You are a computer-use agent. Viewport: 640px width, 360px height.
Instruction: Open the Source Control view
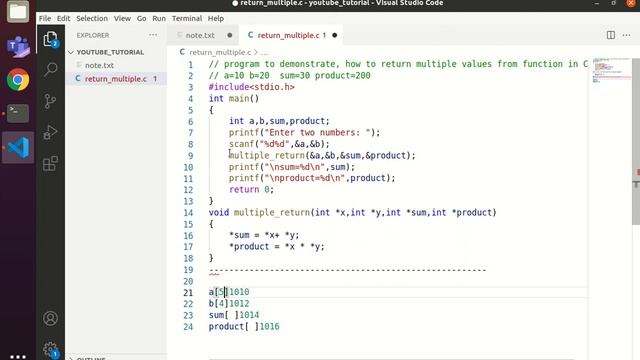[x=51, y=101]
